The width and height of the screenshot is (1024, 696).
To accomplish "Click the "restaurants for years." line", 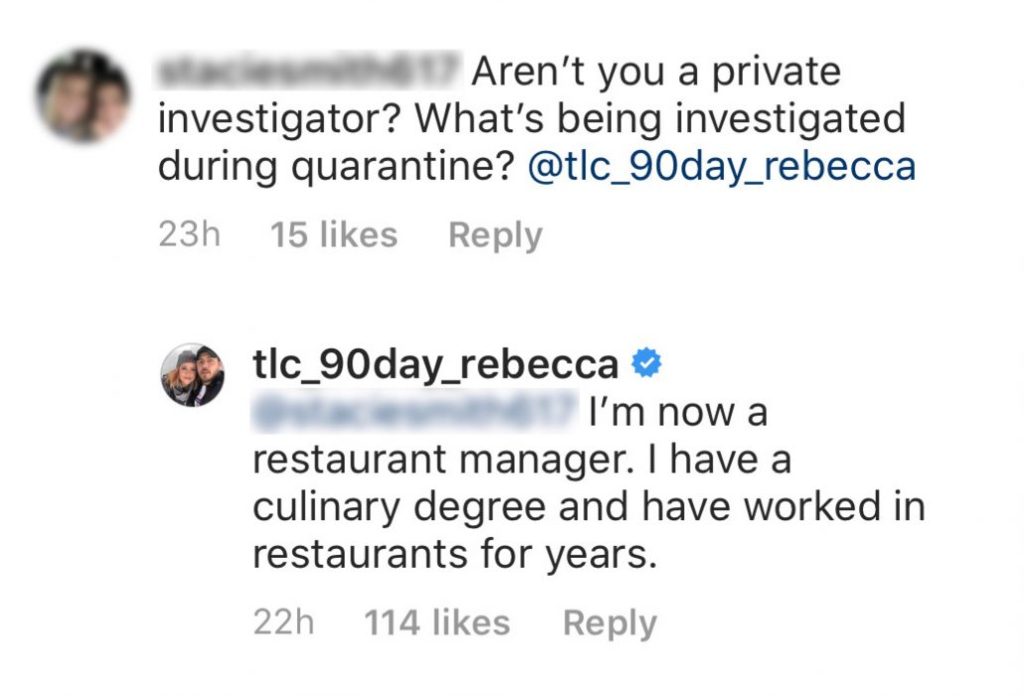I will point(454,554).
